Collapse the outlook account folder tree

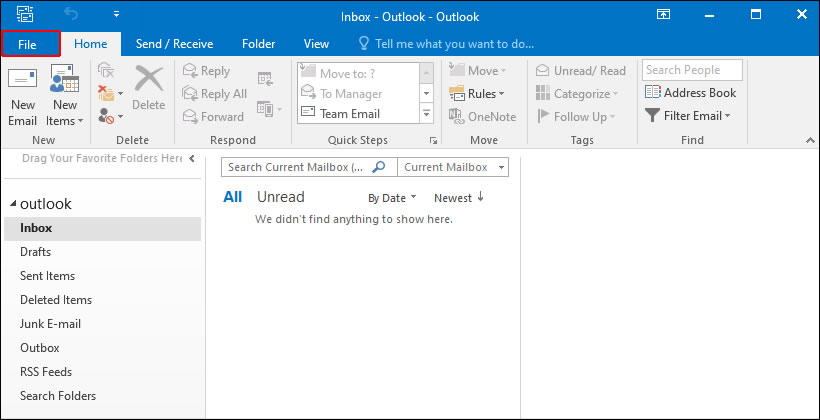click(x=12, y=204)
